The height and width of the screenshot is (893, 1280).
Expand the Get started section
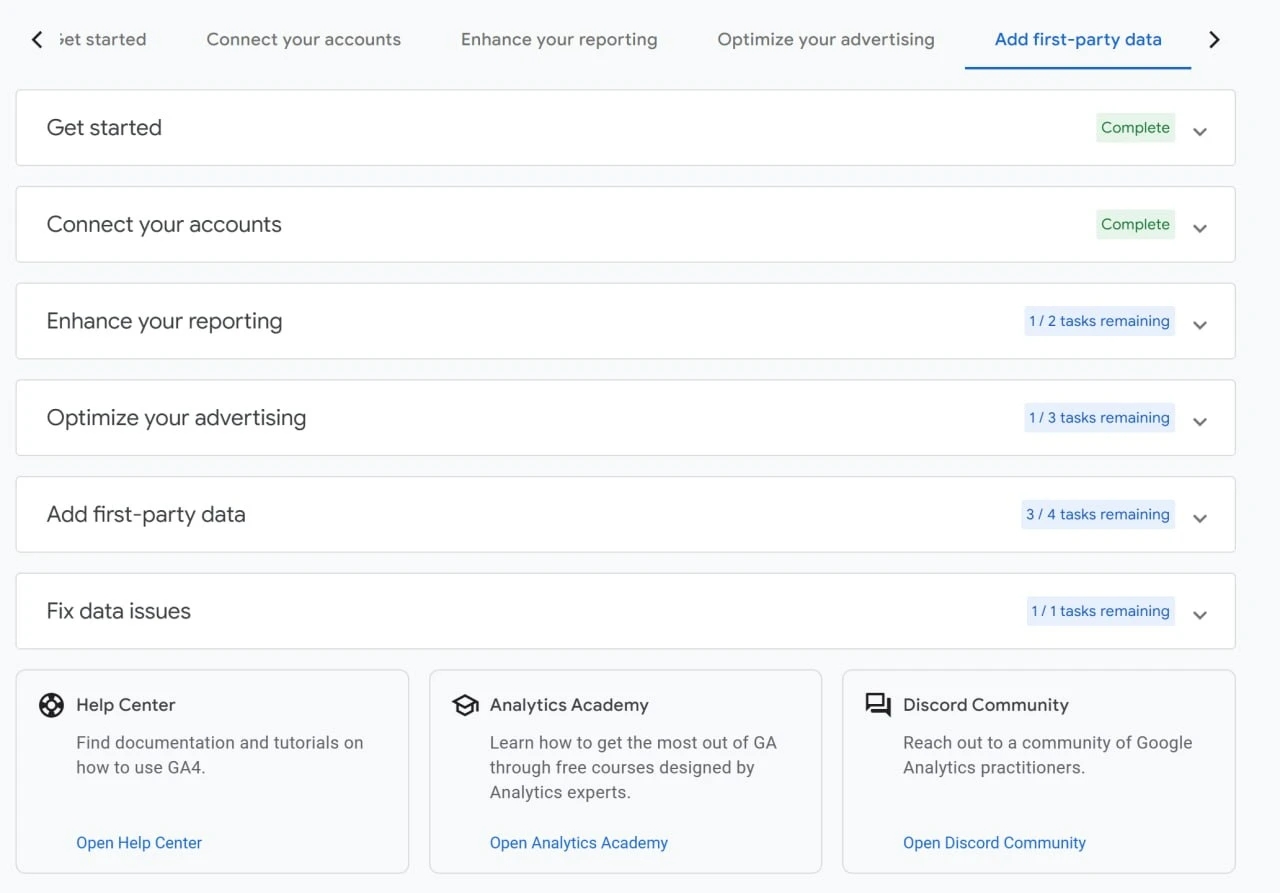(1200, 130)
